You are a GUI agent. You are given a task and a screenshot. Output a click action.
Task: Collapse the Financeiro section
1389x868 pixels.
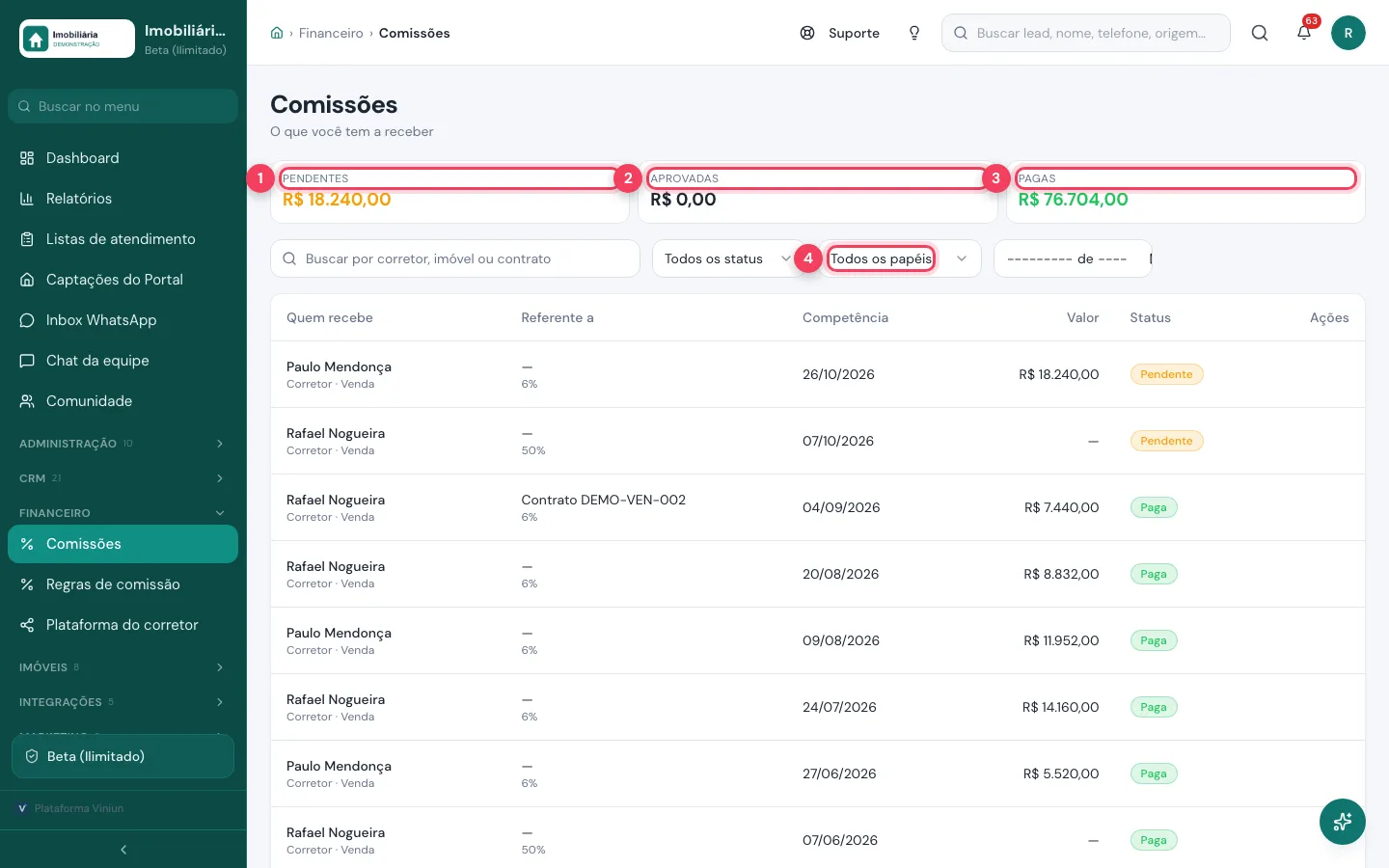tap(123, 513)
